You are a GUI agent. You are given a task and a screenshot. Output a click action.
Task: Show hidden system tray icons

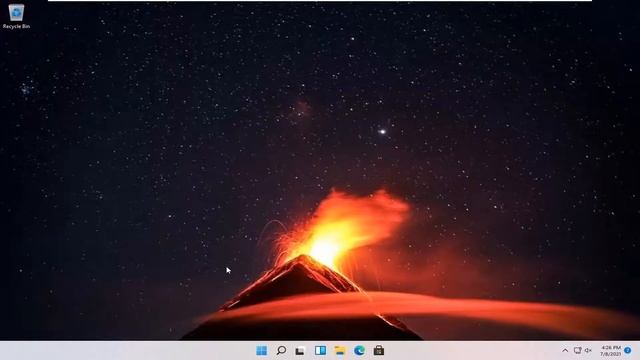(565, 350)
